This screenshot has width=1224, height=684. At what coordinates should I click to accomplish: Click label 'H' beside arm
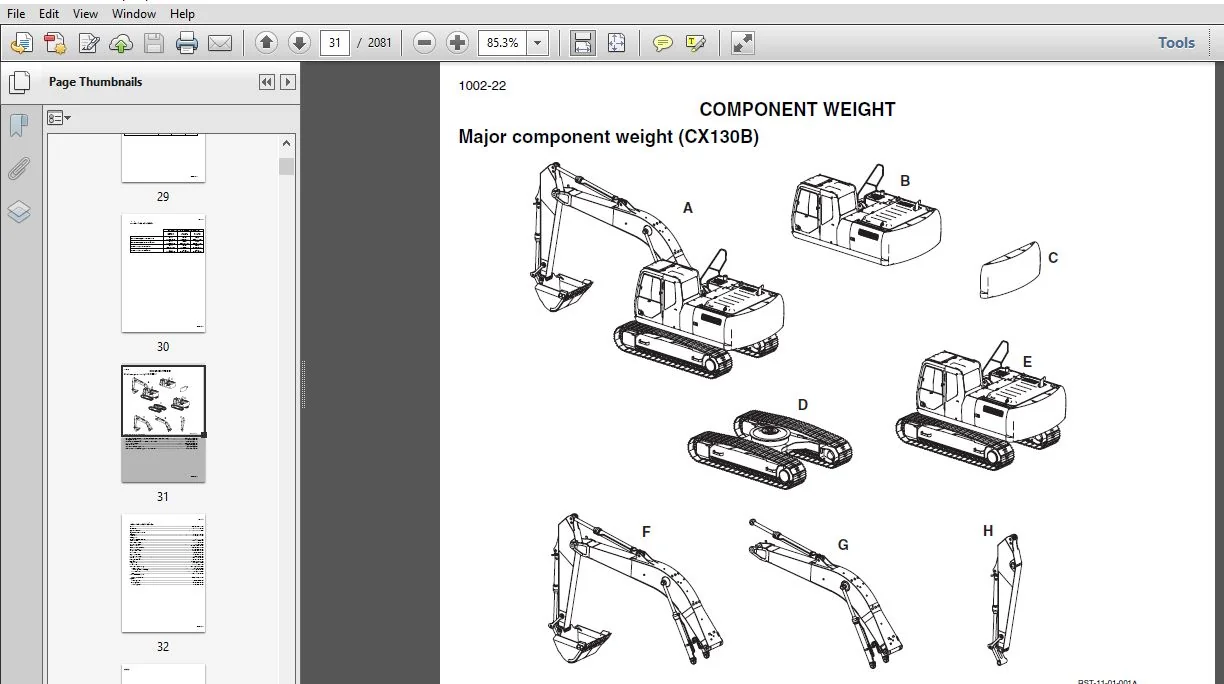(988, 531)
